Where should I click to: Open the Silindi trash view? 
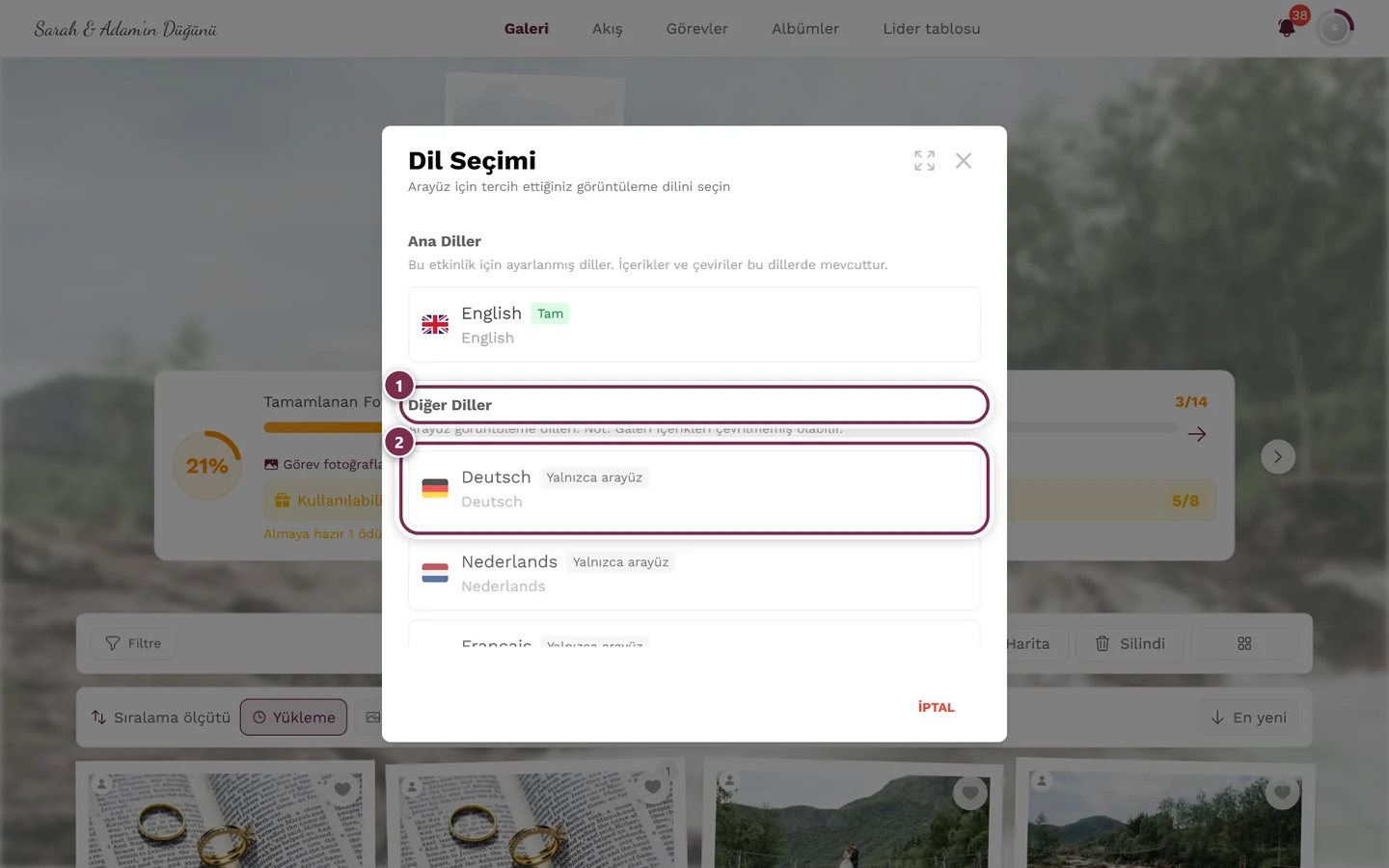point(1130,643)
